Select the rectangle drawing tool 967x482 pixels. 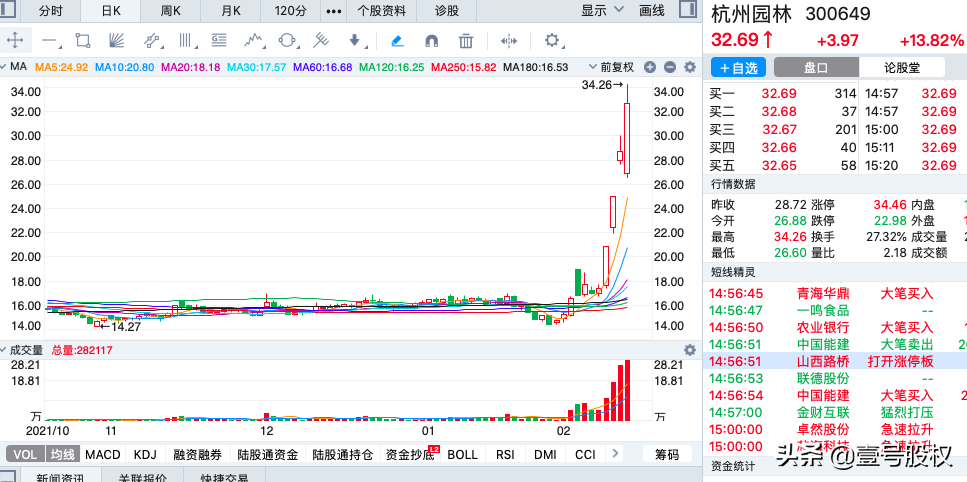(x=83, y=41)
